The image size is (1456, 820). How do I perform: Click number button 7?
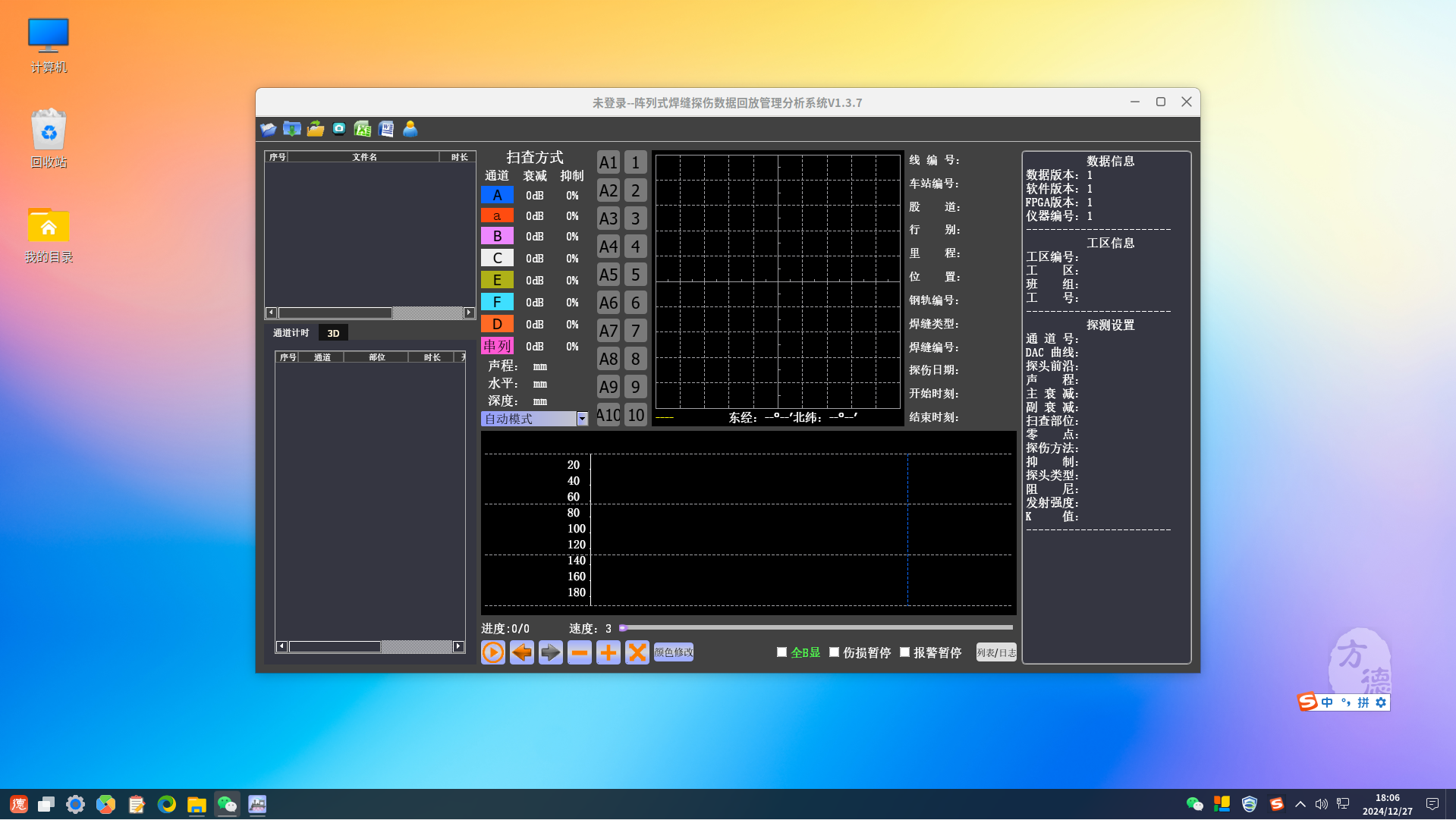tap(636, 331)
